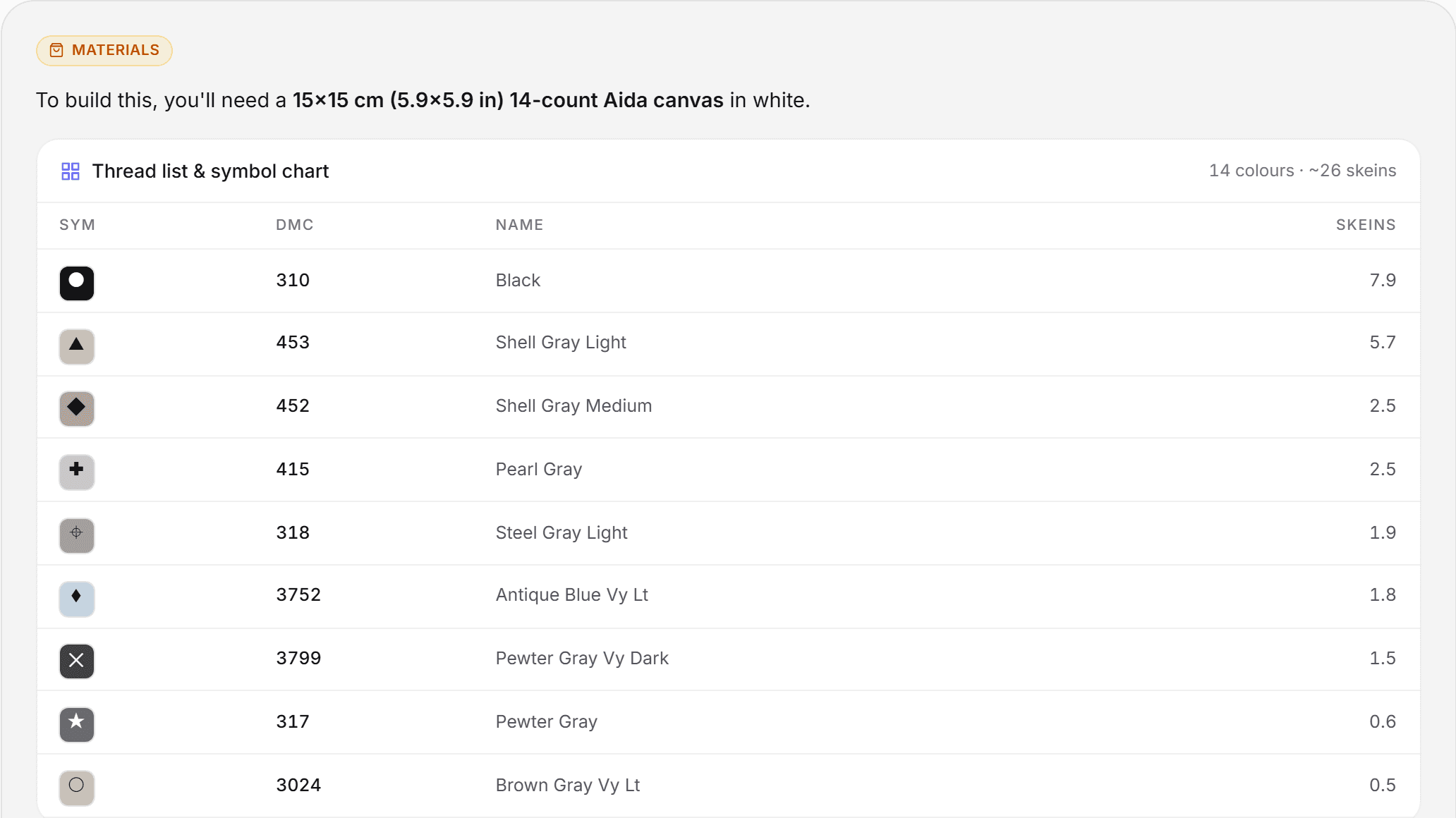Click the 14 colours ~26 skeins summary
The width and height of the screenshot is (1456, 818).
pyautogui.click(x=1302, y=171)
